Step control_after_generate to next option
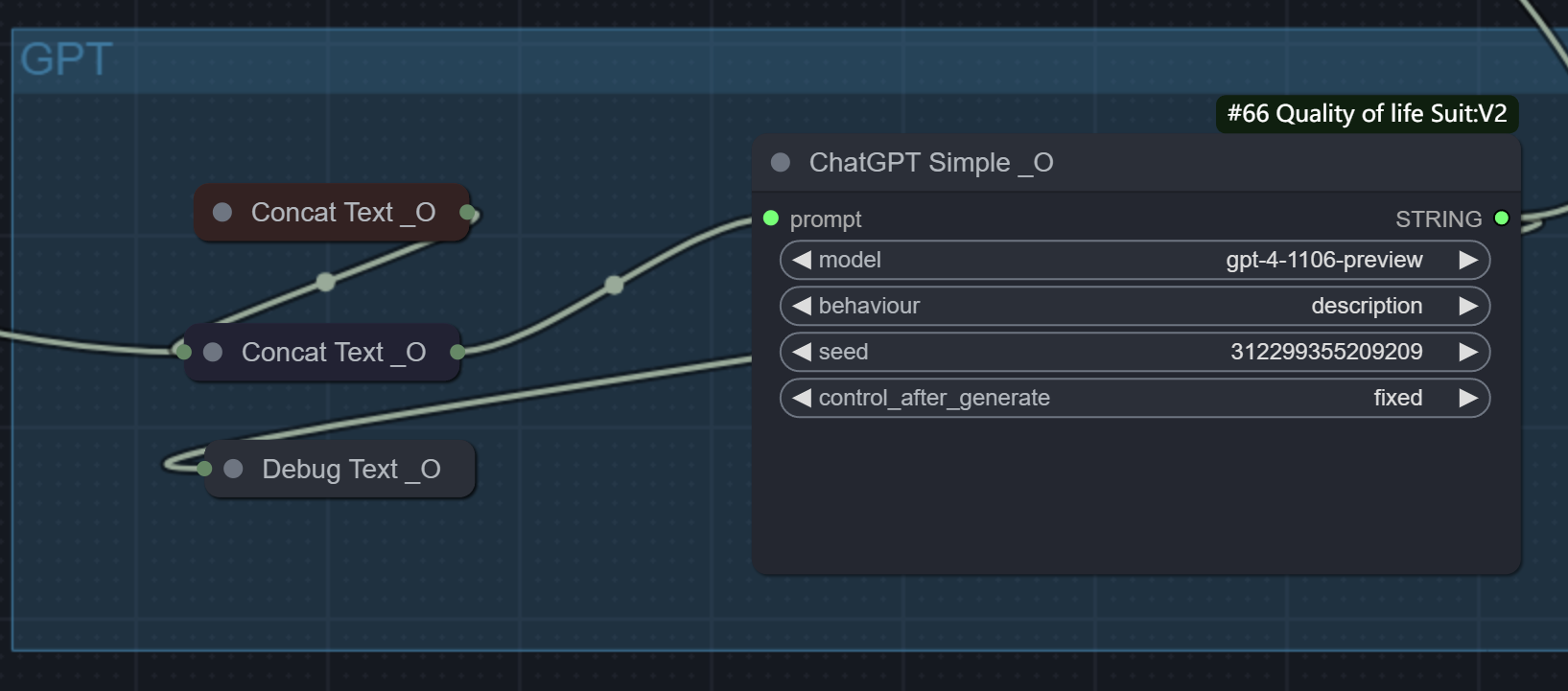This screenshot has width=1568, height=691. [1468, 398]
